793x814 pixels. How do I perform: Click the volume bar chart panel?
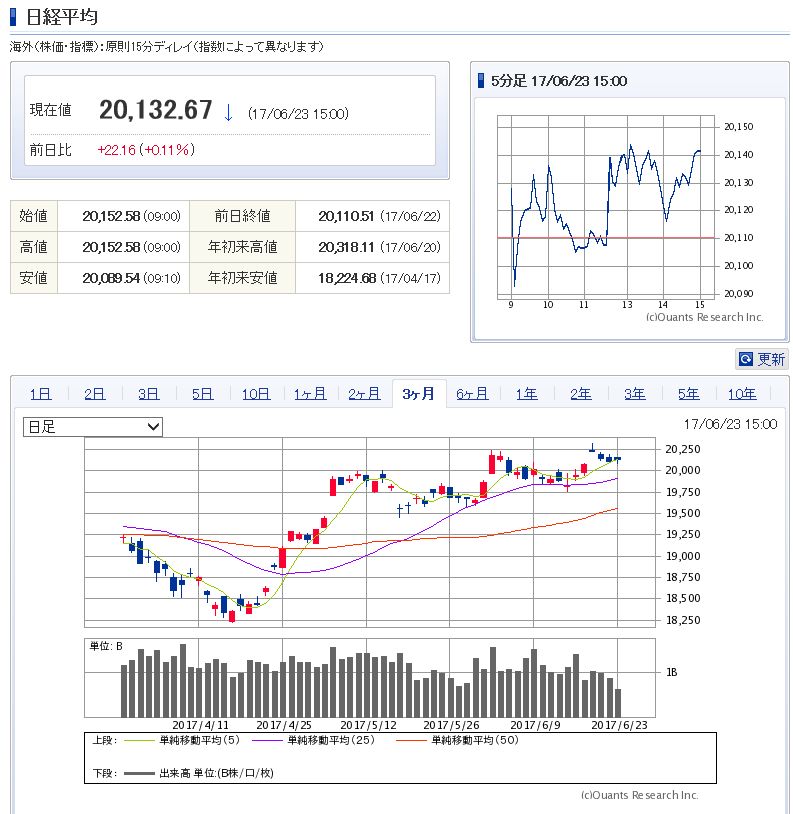click(x=370, y=677)
